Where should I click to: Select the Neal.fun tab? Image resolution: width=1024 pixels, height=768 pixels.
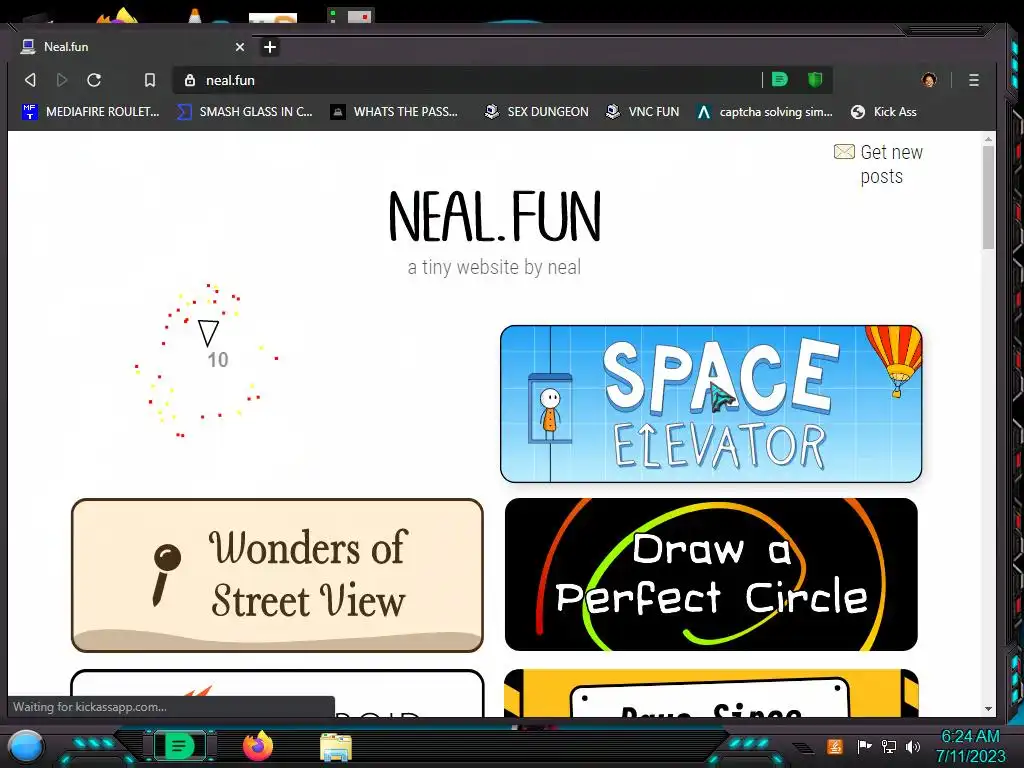tap(131, 47)
